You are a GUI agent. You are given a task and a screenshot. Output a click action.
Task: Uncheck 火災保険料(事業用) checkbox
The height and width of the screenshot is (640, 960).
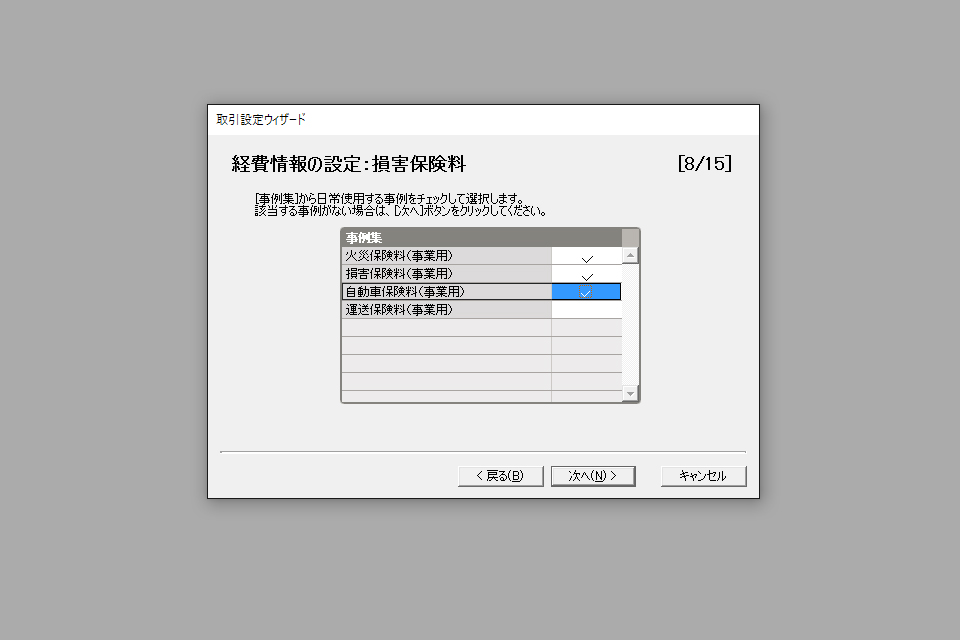click(x=587, y=256)
